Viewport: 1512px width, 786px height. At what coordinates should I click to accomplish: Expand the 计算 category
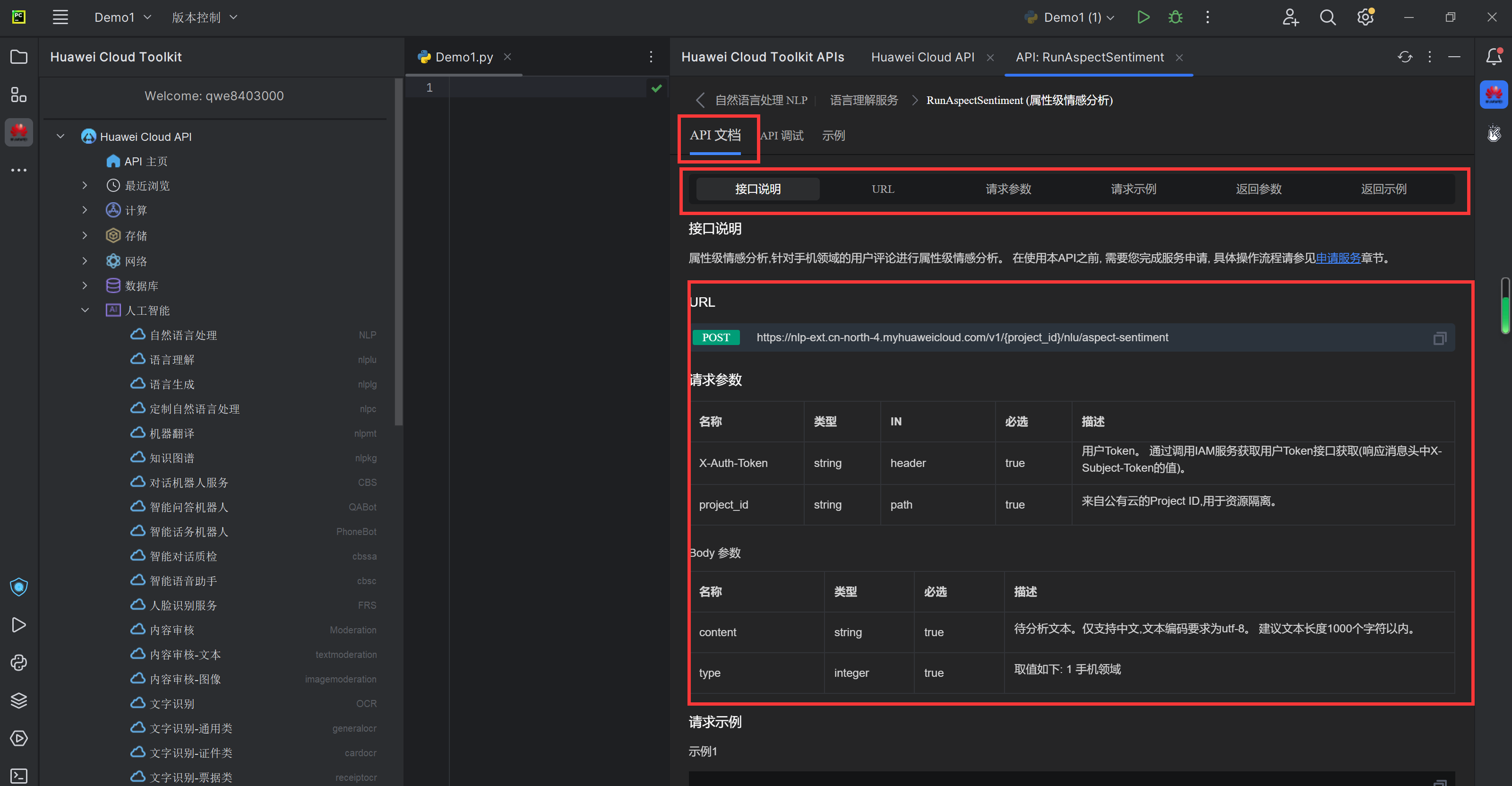85,210
